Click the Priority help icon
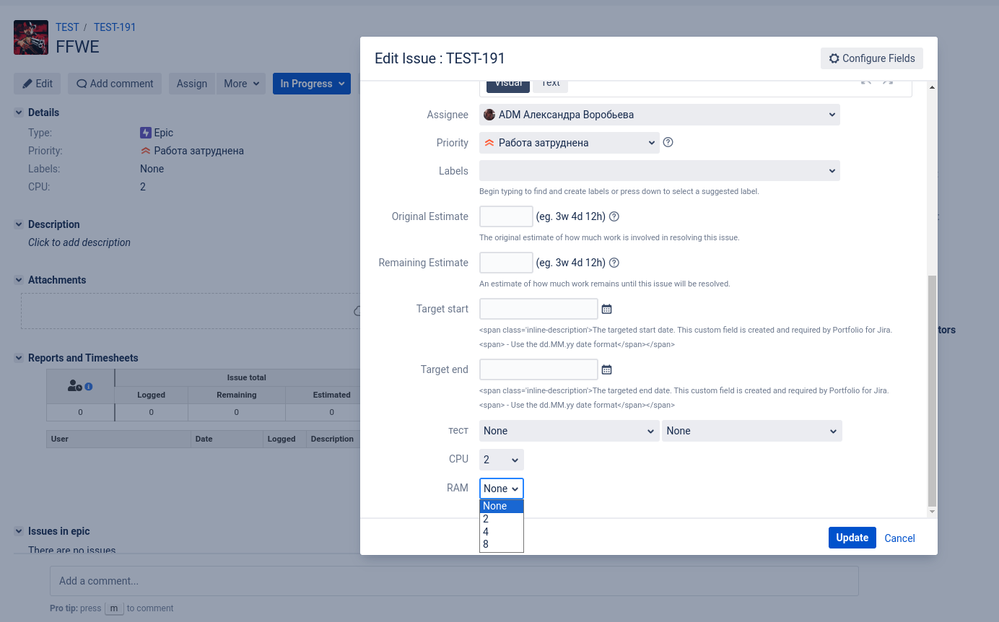The height and width of the screenshot is (622, 999). click(668, 142)
